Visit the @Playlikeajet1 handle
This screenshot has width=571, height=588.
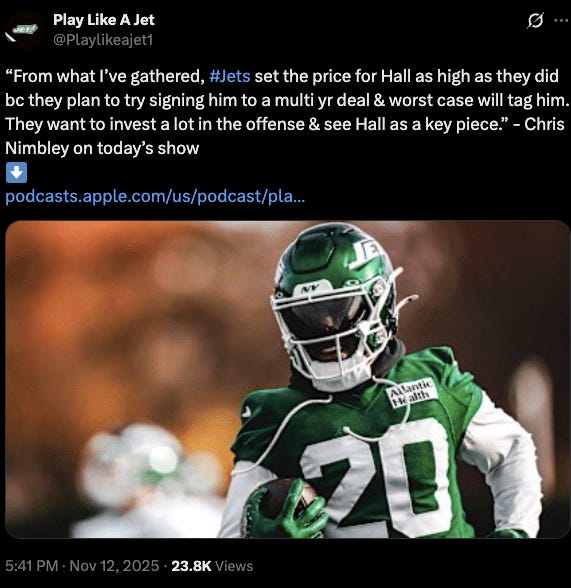point(103,40)
